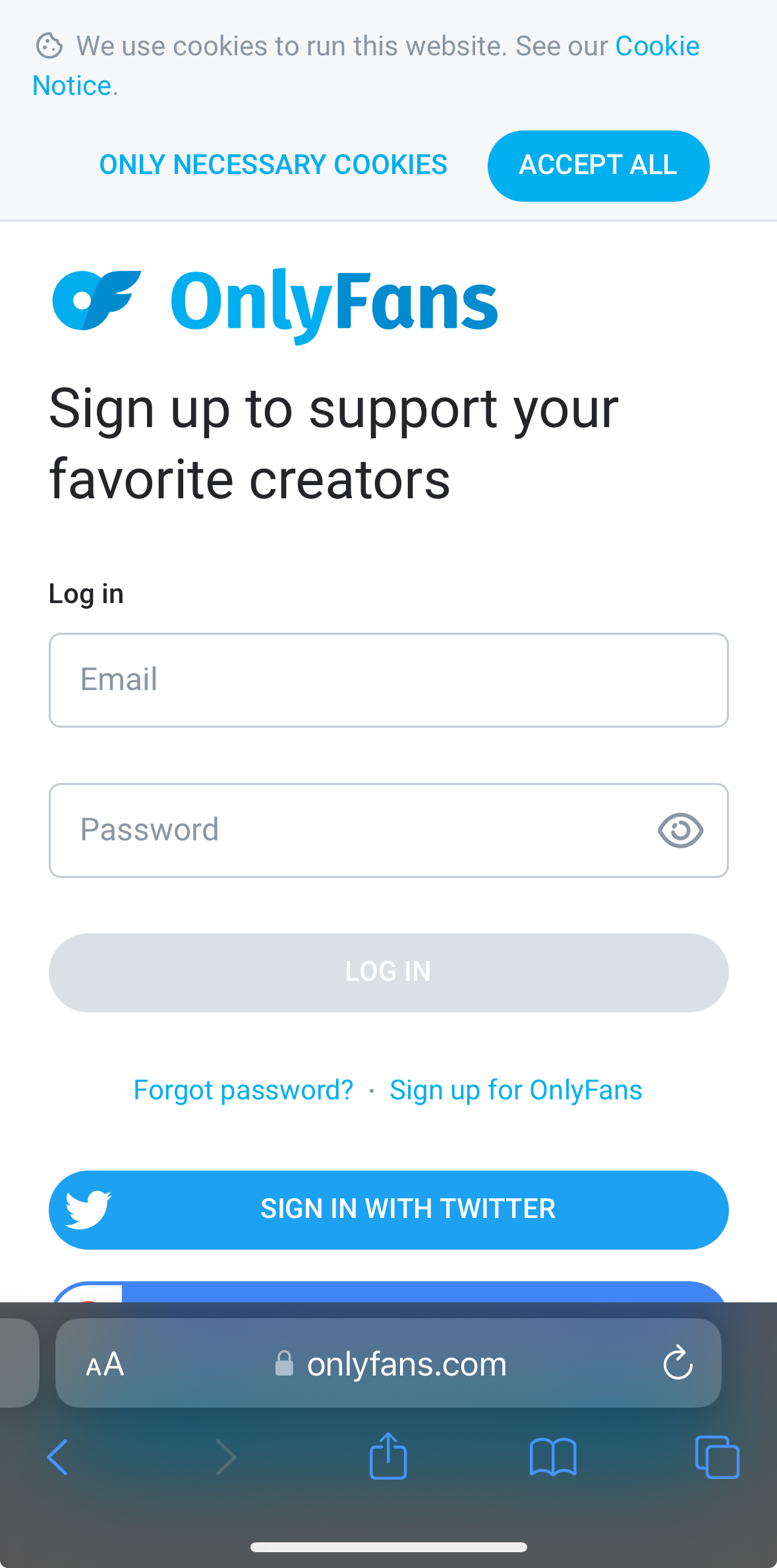Image resolution: width=777 pixels, height=1568 pixels.
Task: Tap the onlyfans.com address bar
Action: point(389,1363)
